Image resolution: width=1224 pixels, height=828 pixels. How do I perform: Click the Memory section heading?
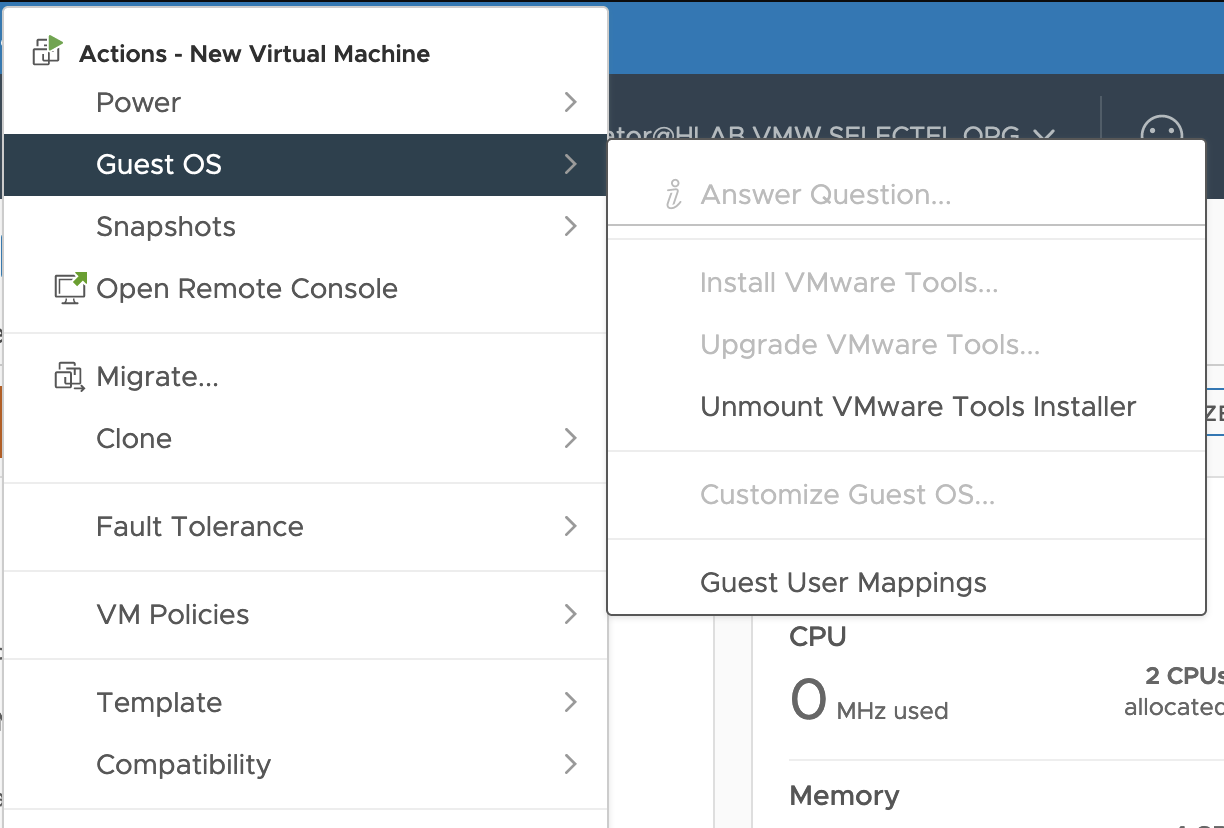pos(844,795)
